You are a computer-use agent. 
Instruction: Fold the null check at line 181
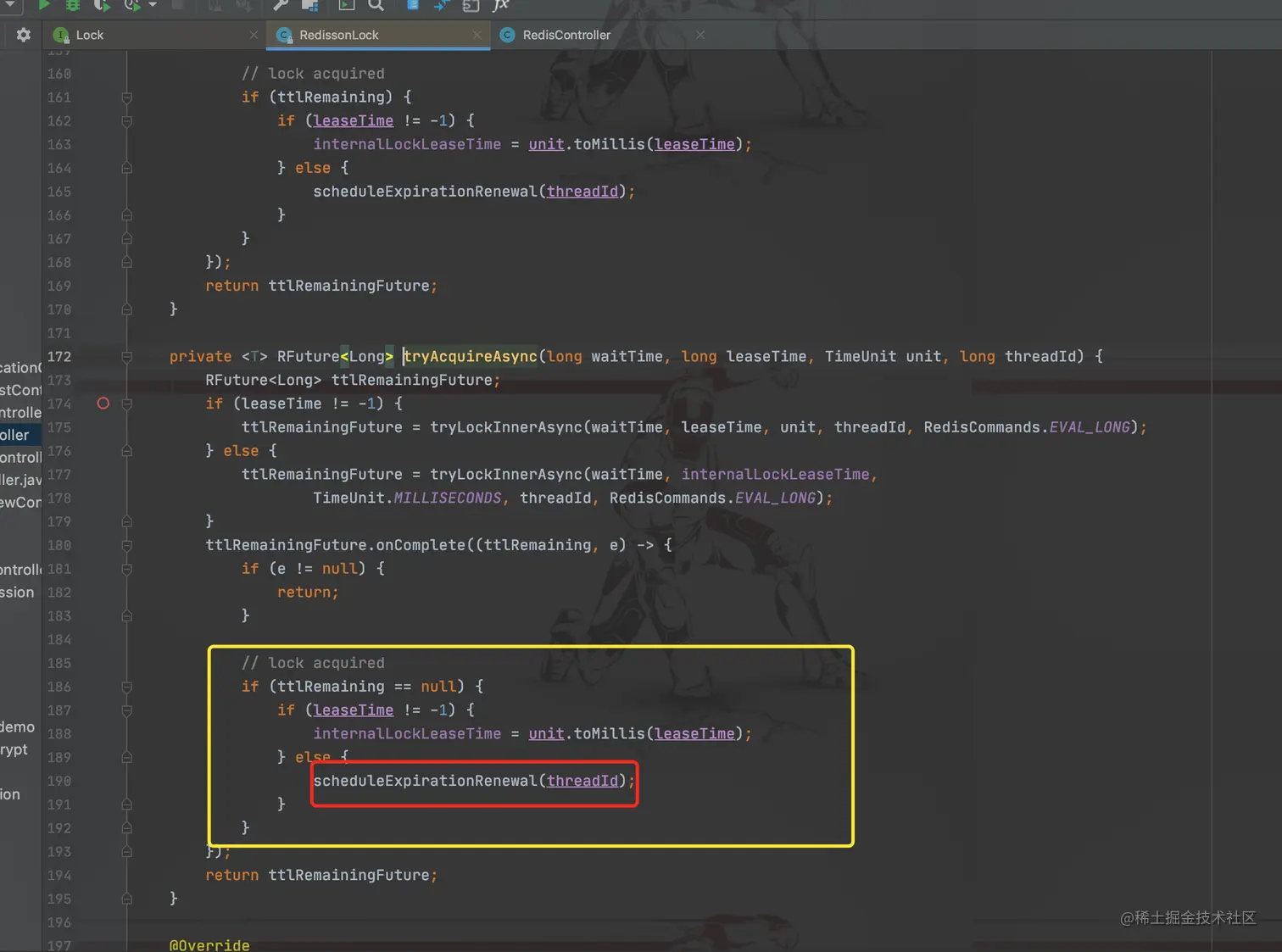[x=127, y=569]
